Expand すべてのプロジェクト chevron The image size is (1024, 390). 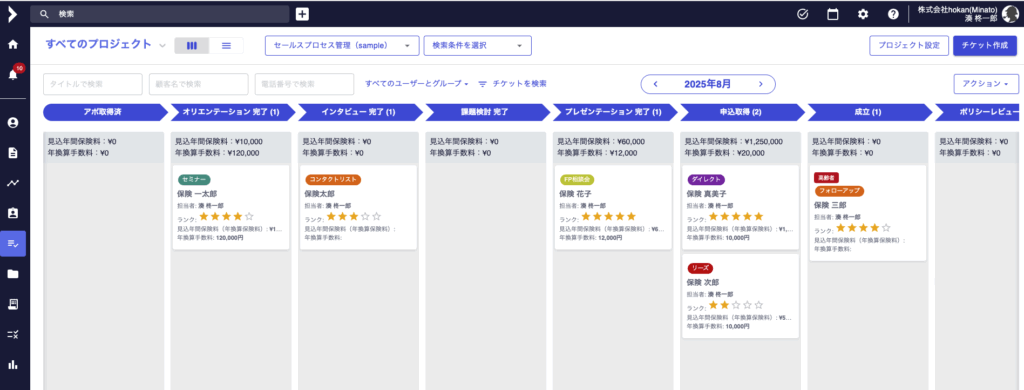click(x=163, y=46)
